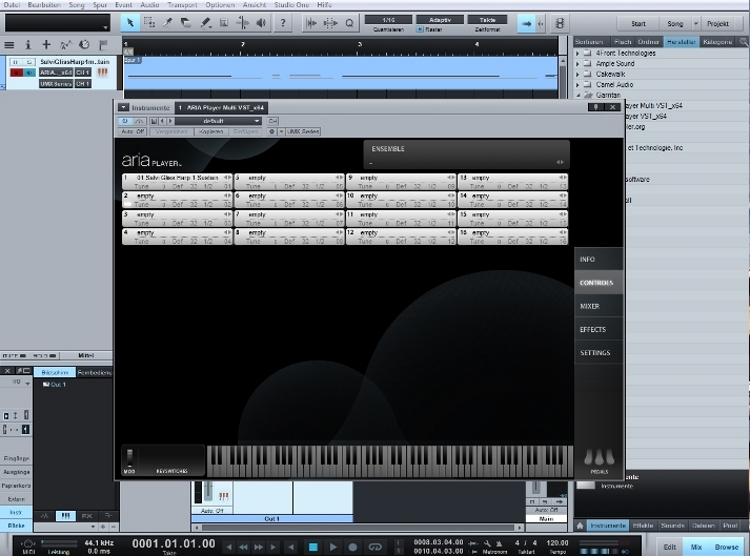Select the Eraser tool
The height and width of the screenshot is (556, 750).
click(x=186, y=22)
